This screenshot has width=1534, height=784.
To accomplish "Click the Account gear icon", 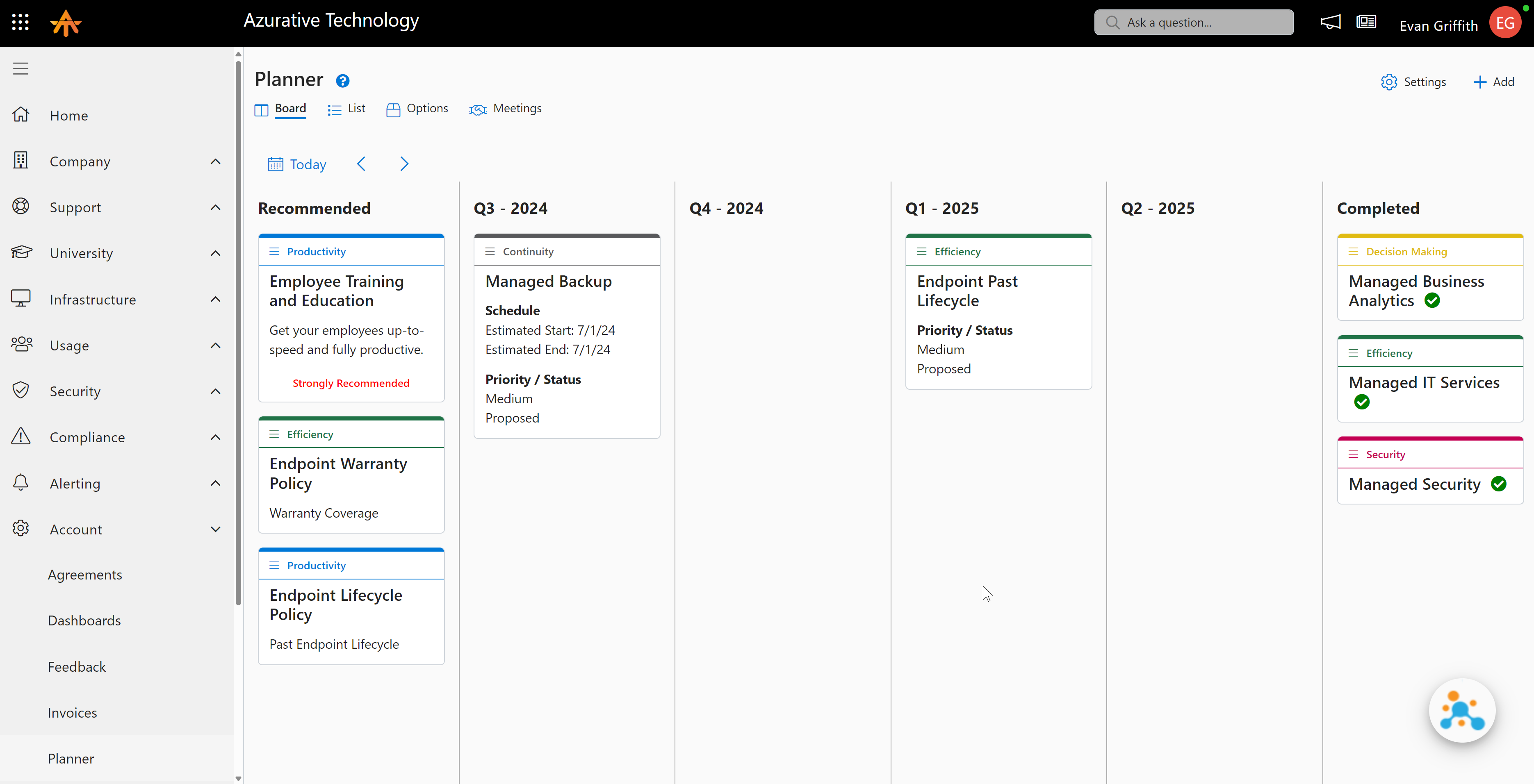I will pyautogui.click(x=21, y=529).
